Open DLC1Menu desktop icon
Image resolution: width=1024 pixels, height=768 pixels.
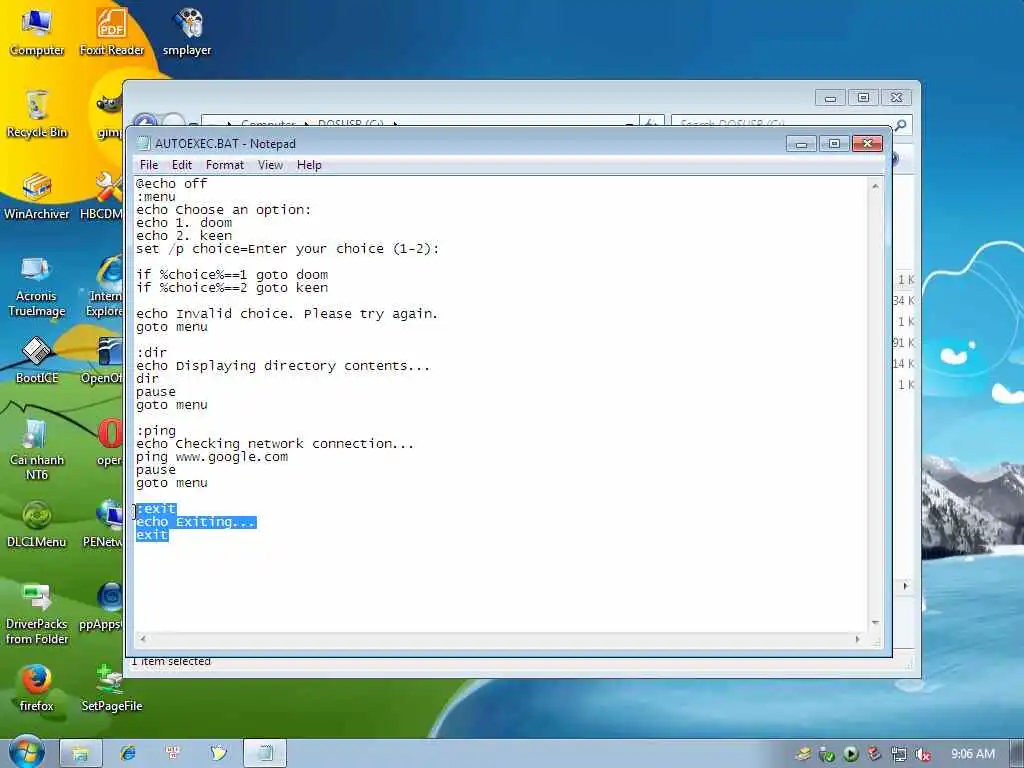click(x=37, y=524)
